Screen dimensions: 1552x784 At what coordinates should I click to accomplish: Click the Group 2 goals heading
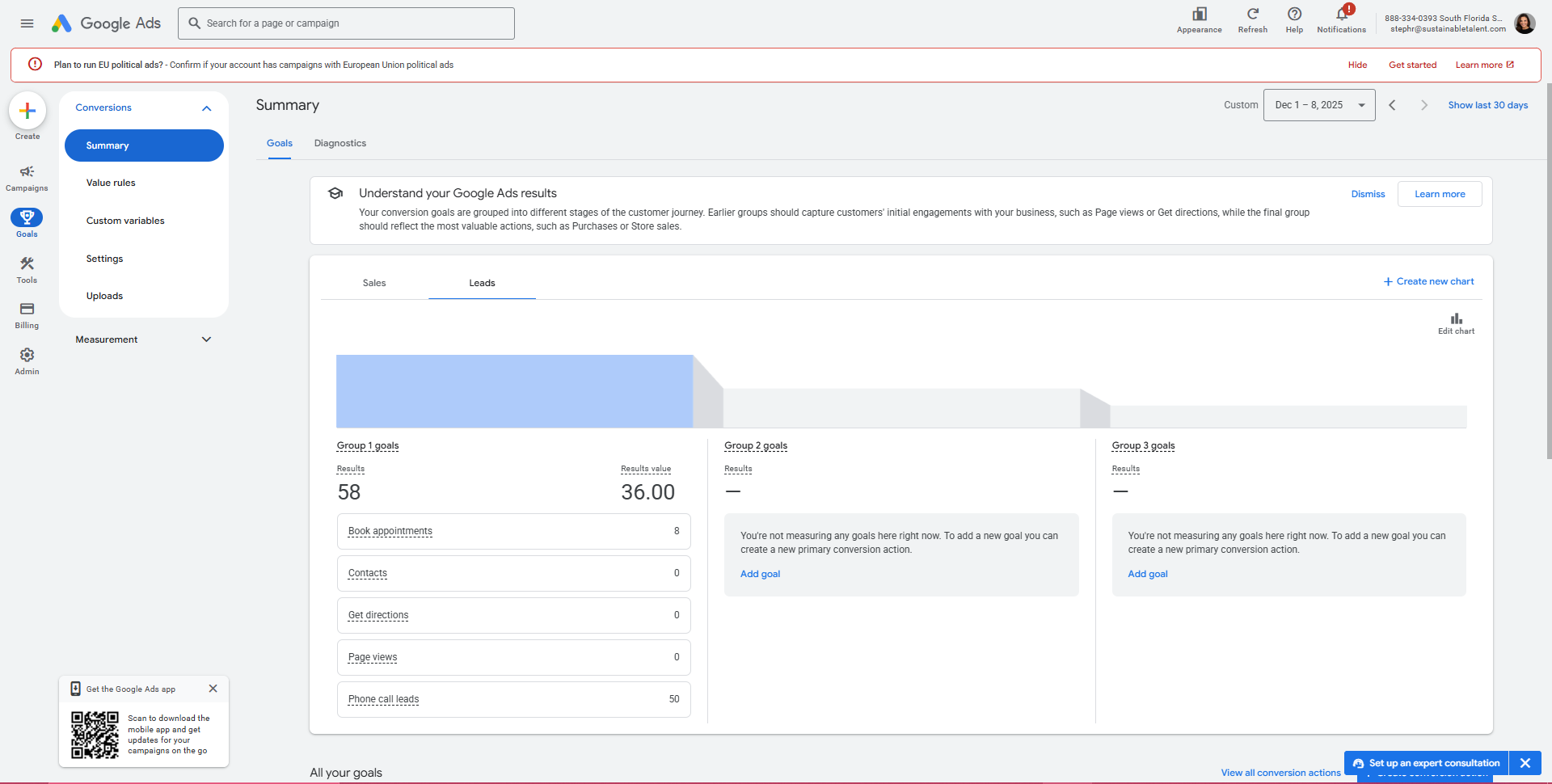click(756, 445)
